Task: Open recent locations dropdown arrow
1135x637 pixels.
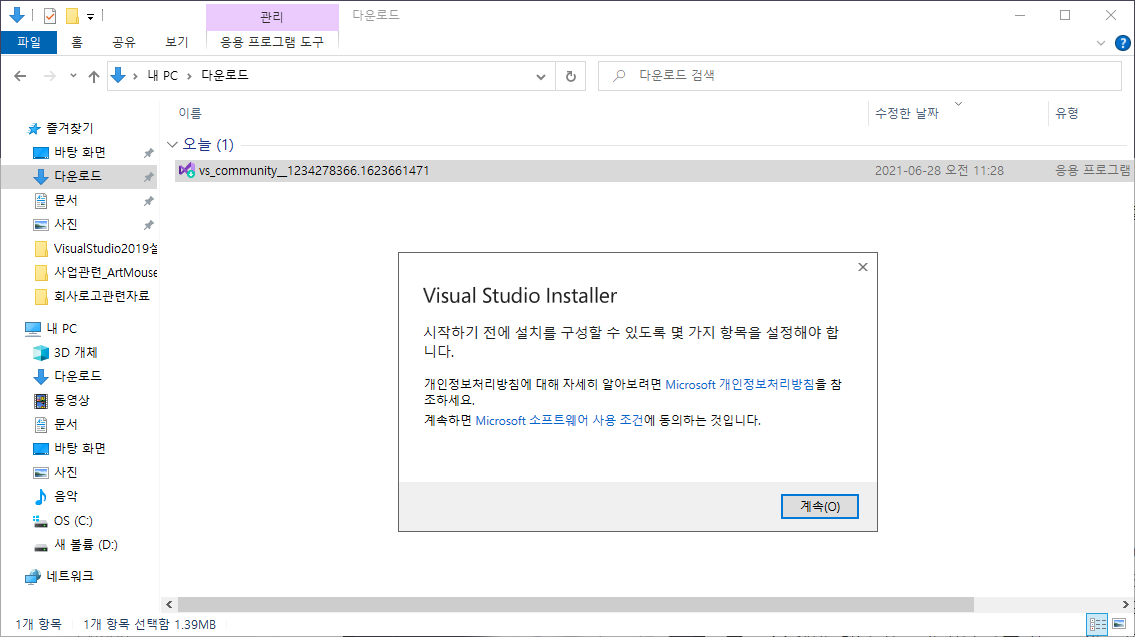Action: (x=73, y=76)
